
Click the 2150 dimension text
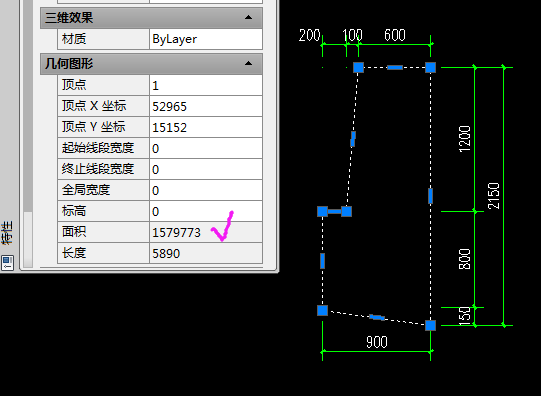coord(494,196)
